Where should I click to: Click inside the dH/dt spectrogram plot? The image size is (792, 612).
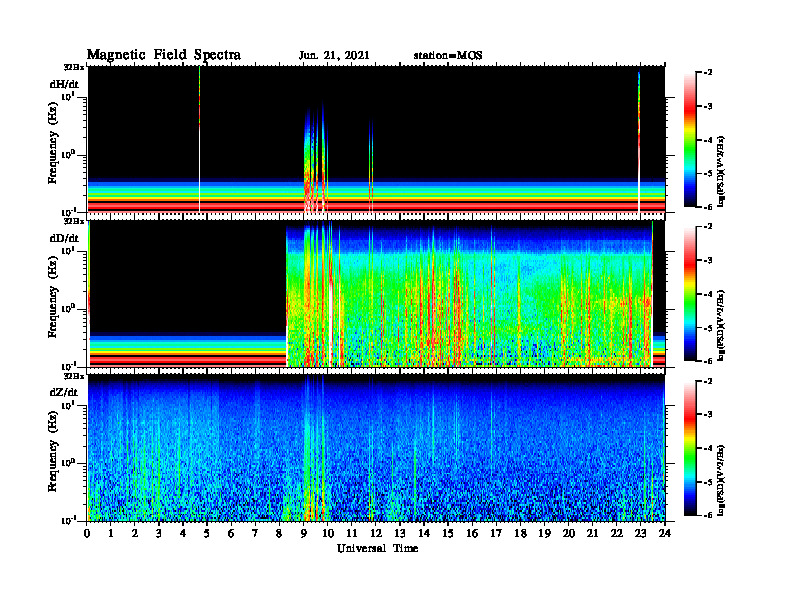pos(376,139)
